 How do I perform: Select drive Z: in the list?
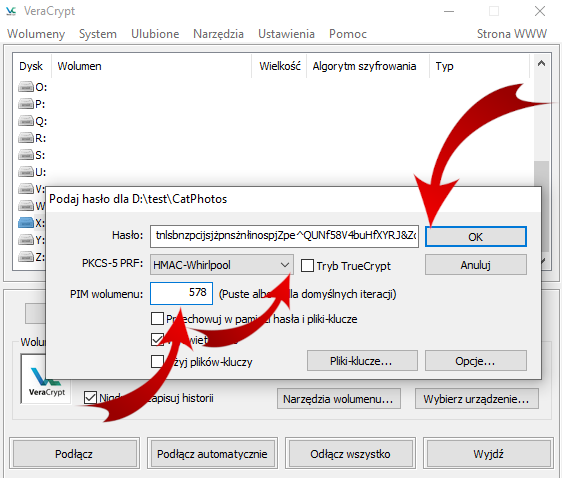(x=32, y=257)
